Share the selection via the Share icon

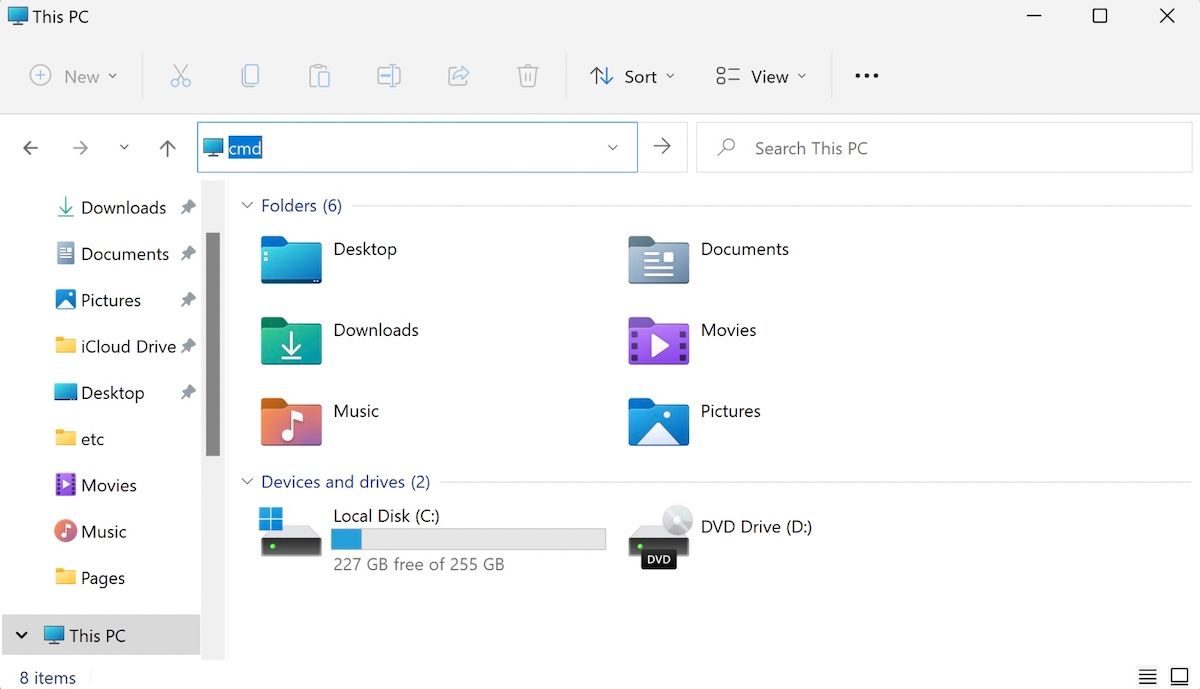click(458, 75)
